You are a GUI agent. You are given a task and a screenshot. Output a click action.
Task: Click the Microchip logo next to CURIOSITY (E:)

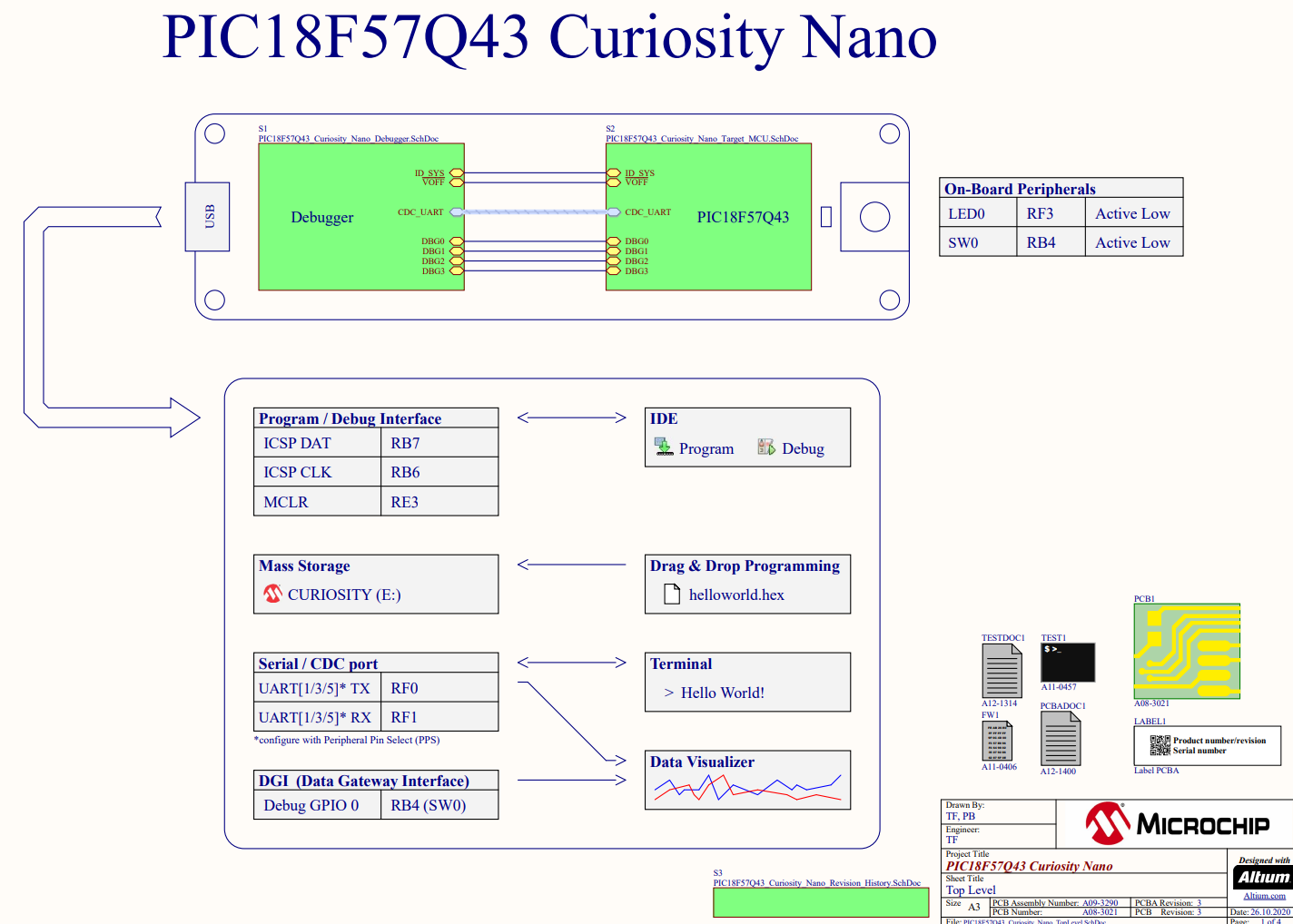pos(271,594)
